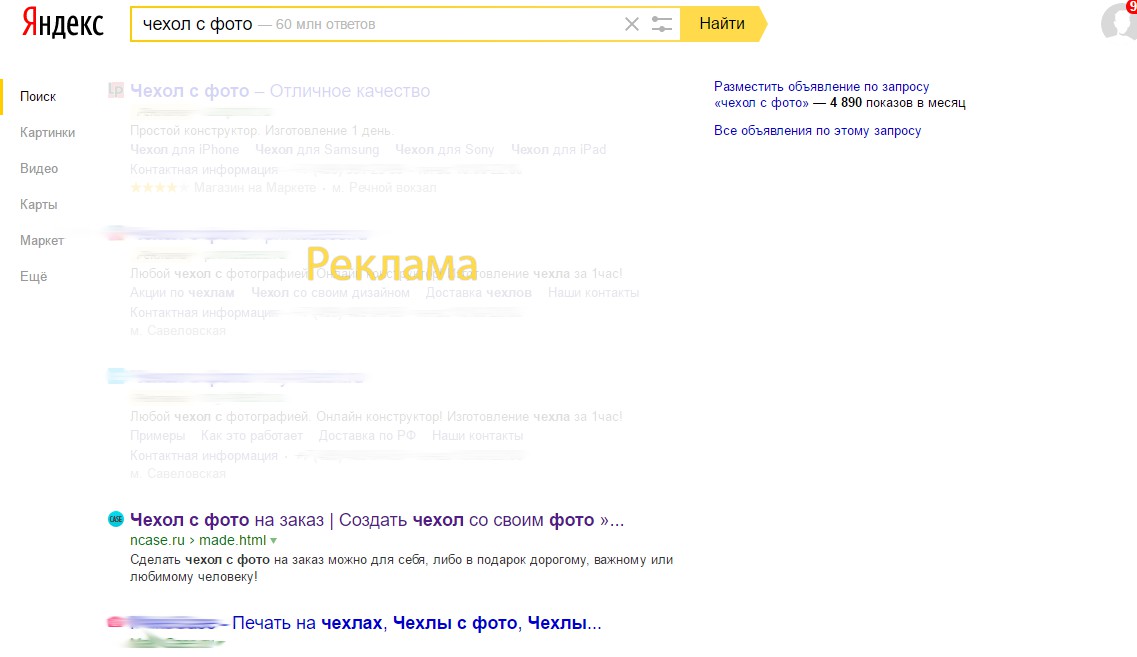The image size is (1137, 657).
Task: Open ad Чехол с фото – Отличное качество
Action: [280, 91]
